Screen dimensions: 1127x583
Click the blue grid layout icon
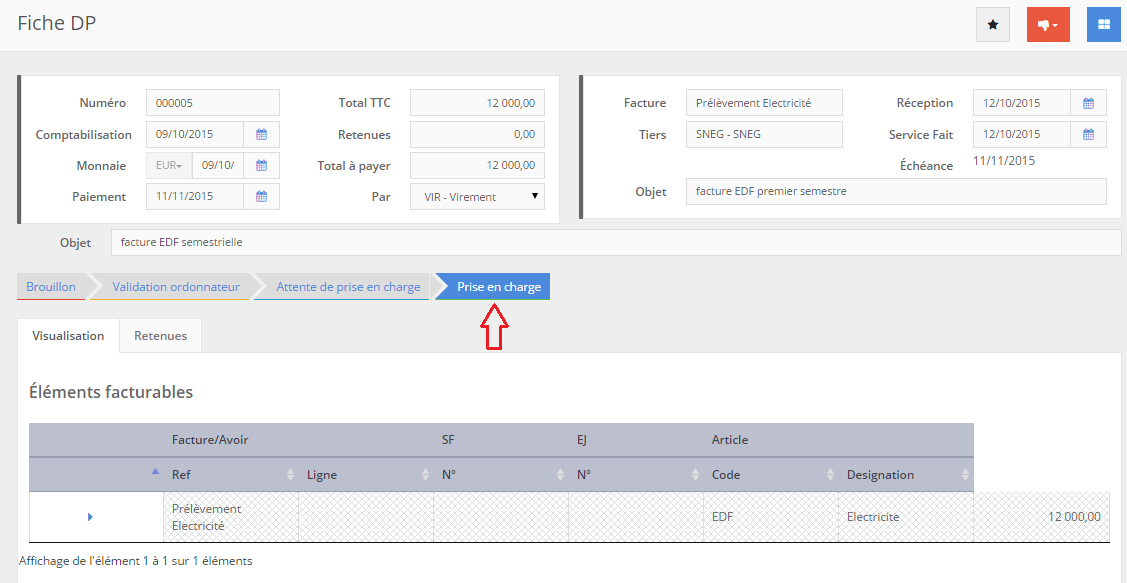(1103, 25)
